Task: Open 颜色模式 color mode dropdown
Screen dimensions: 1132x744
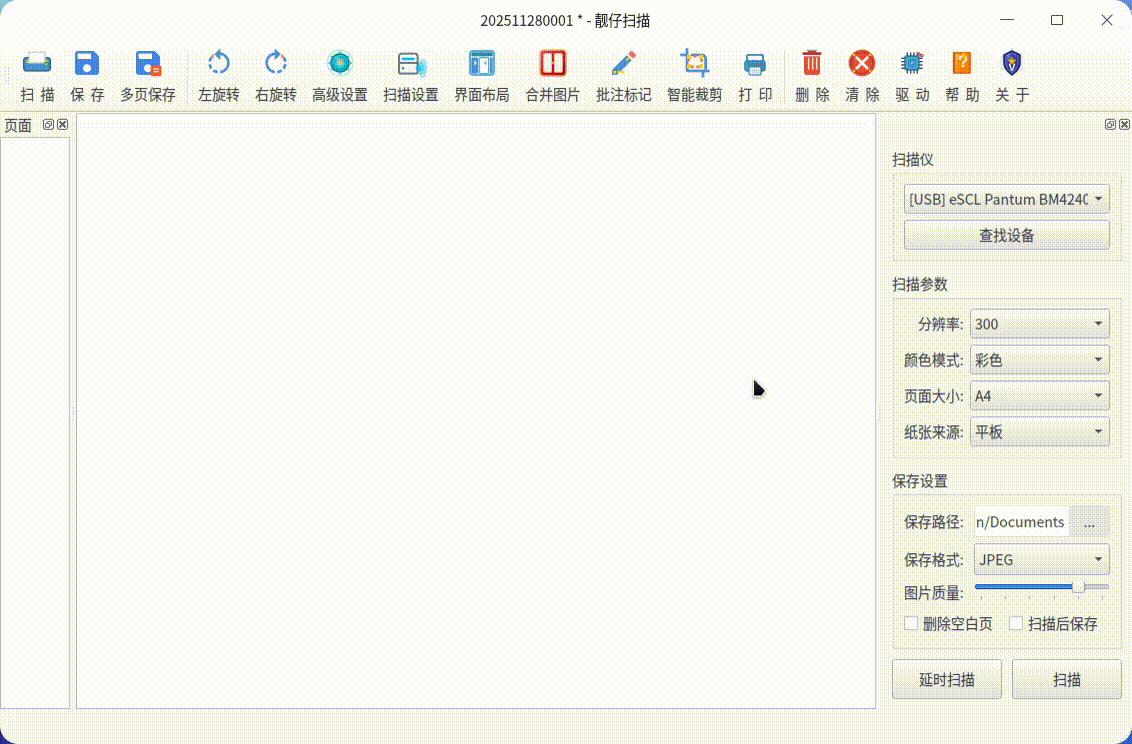Action: [x=1040, y=359]
